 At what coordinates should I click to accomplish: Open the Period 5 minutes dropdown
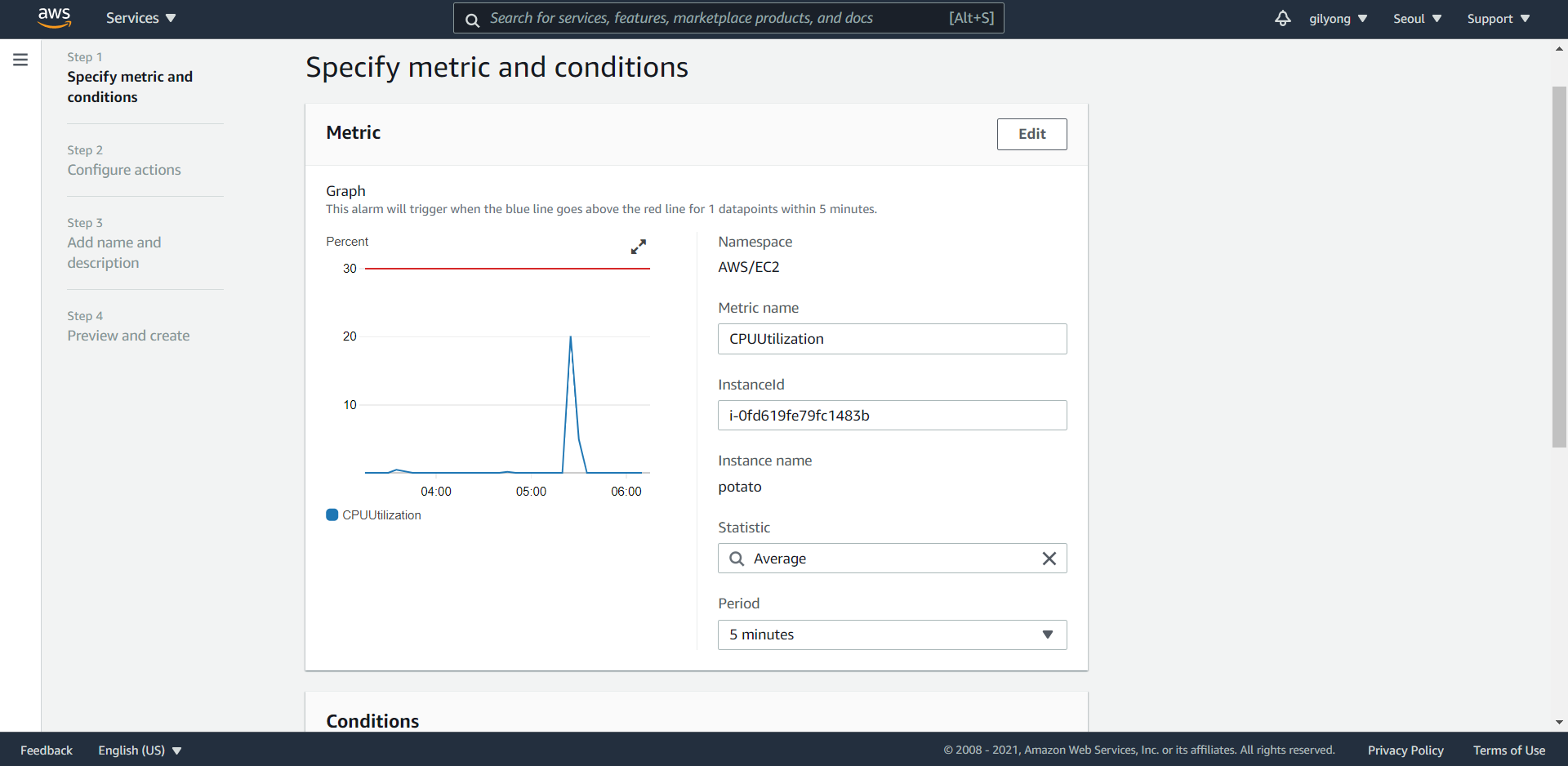click(892, 635)
